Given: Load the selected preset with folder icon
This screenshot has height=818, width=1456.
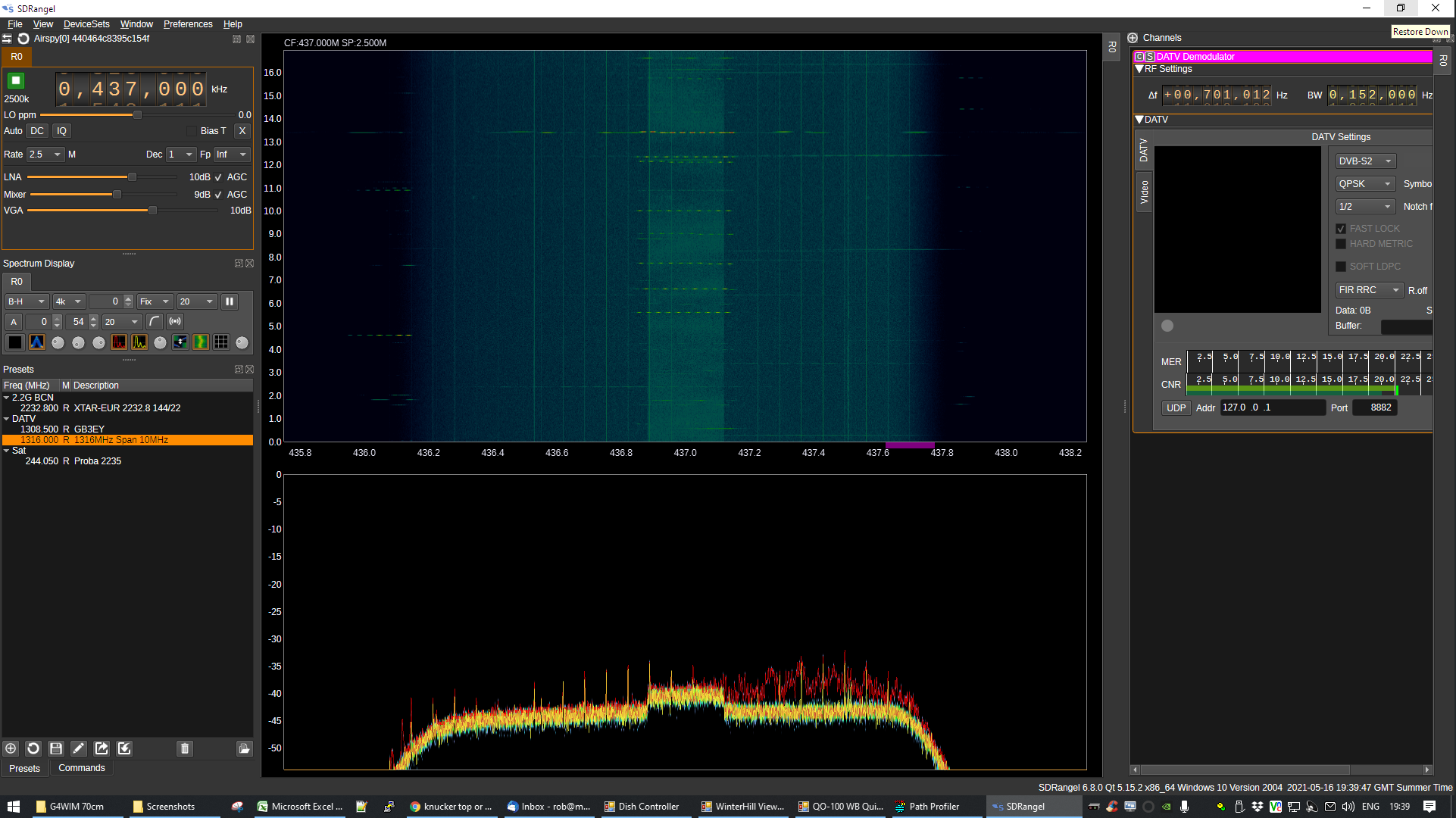Looking at the screenshot, I should (x=244, y=748).
